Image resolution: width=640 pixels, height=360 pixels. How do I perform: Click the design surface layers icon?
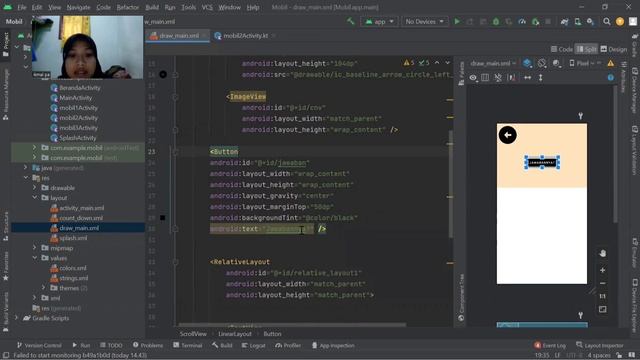click(527, 63)
